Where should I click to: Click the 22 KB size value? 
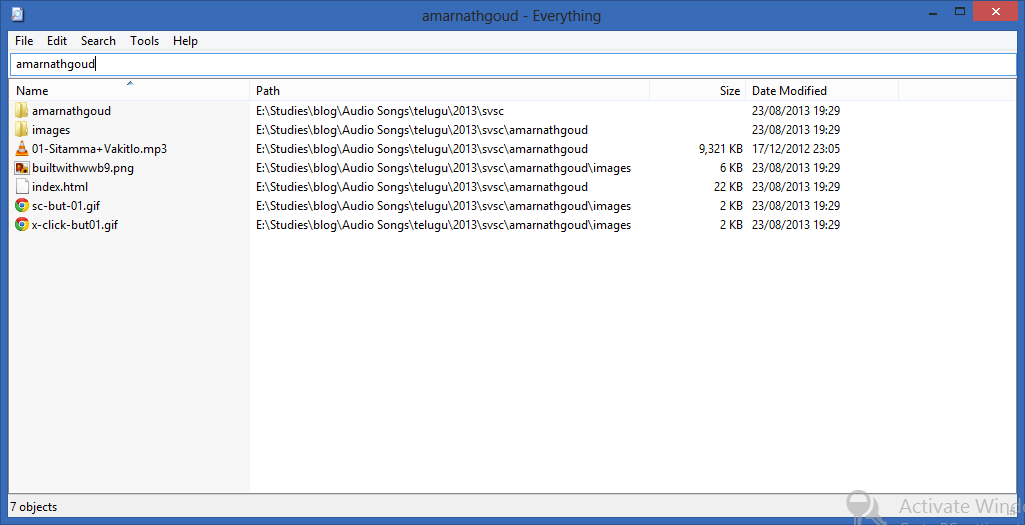point(728,186)
